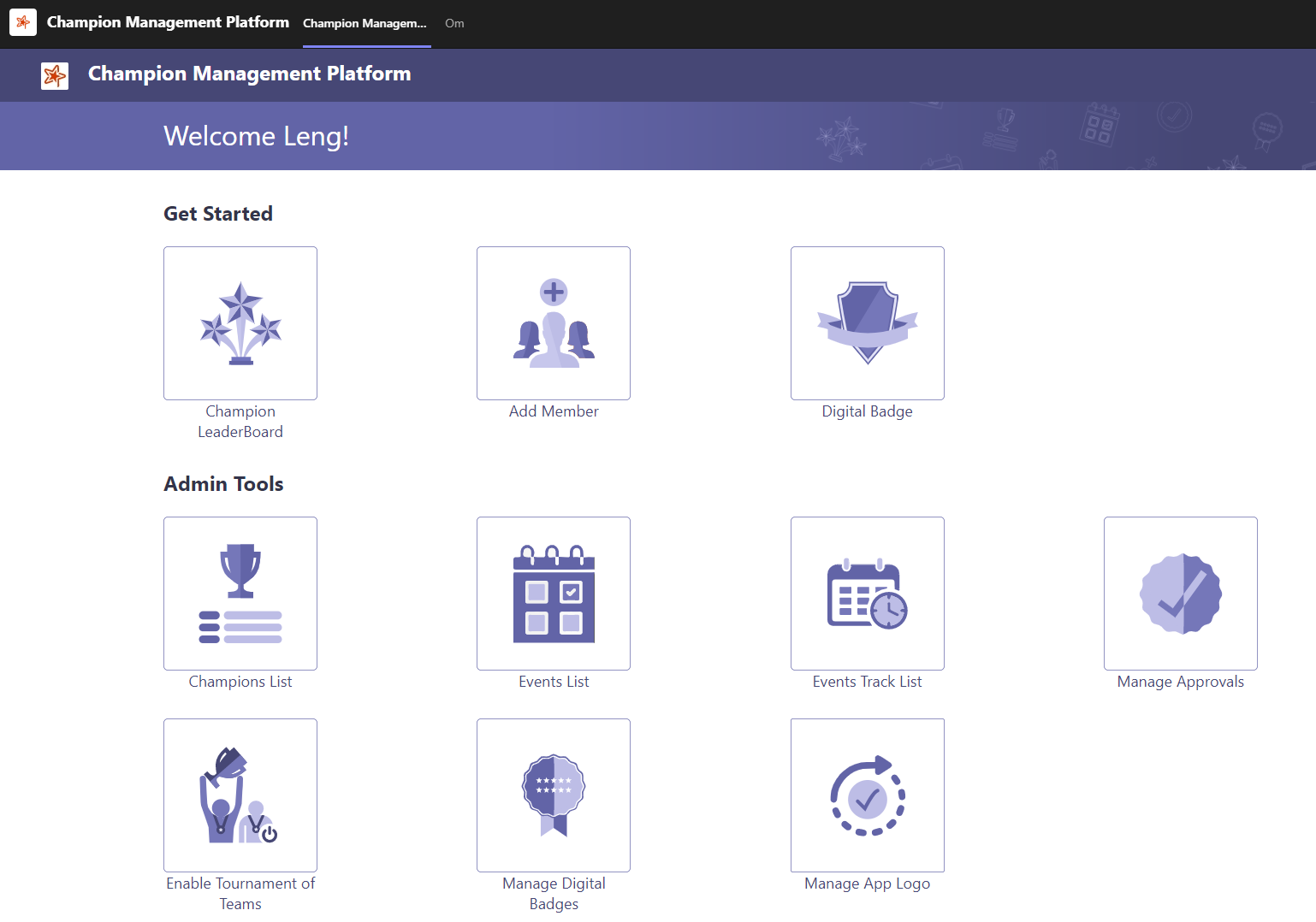Select the Events Track List calendar-clock icon
This screenshot has width=1316, height=922.
click(x=867, y=593)
